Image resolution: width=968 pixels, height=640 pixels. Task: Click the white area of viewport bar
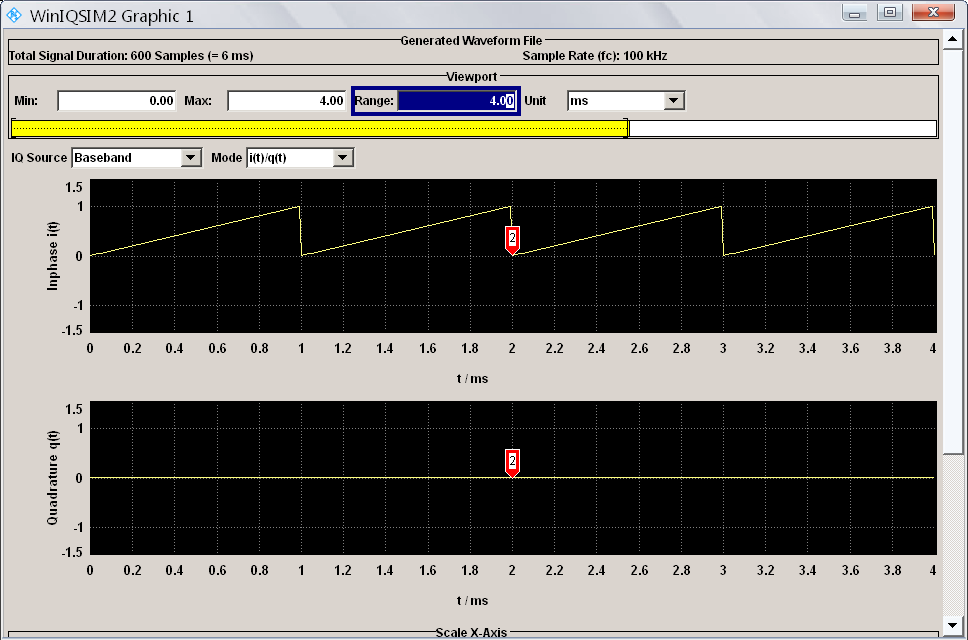781,128
